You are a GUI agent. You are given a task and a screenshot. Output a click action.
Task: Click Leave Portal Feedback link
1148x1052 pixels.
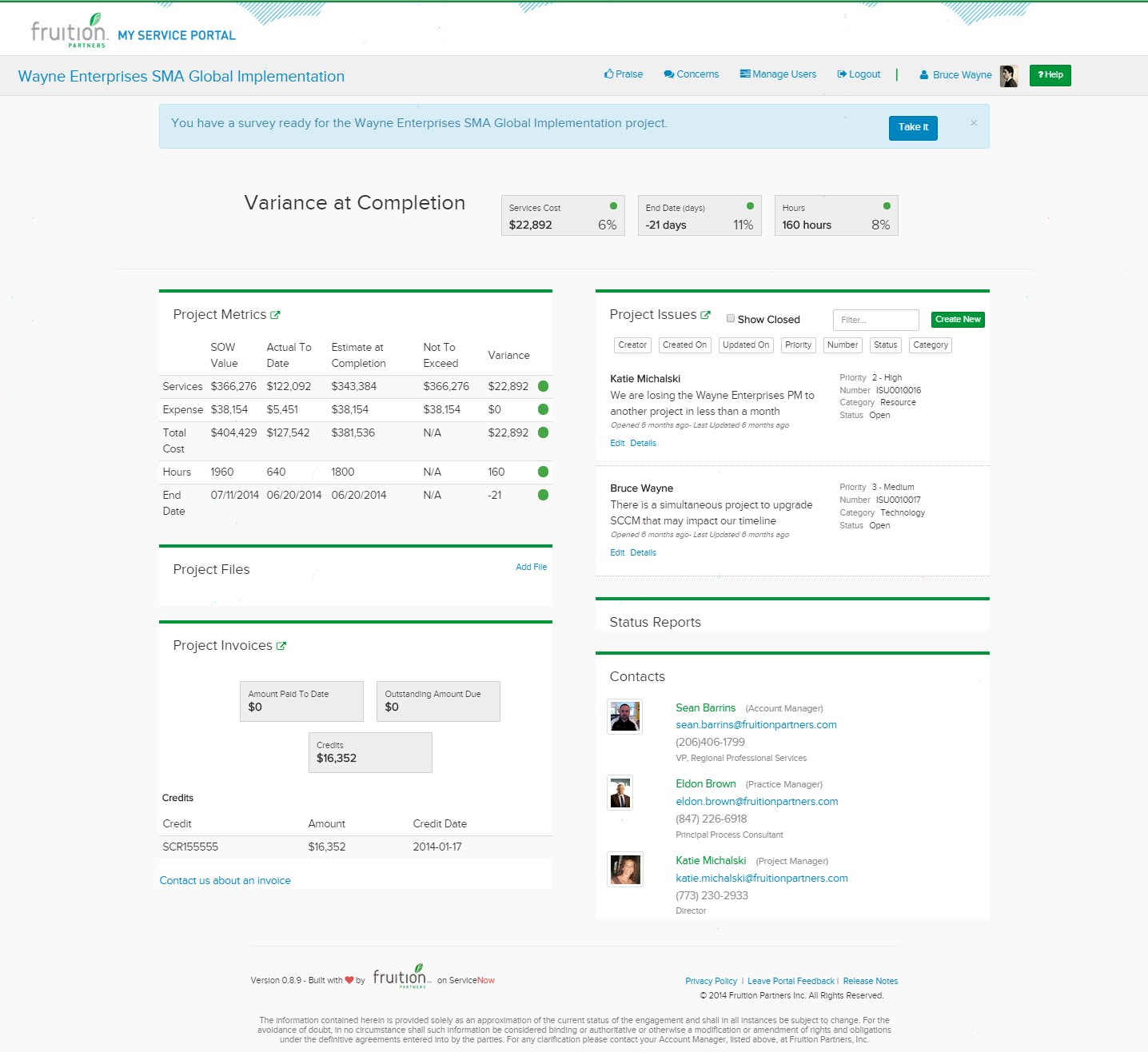[x=791, y=981]
